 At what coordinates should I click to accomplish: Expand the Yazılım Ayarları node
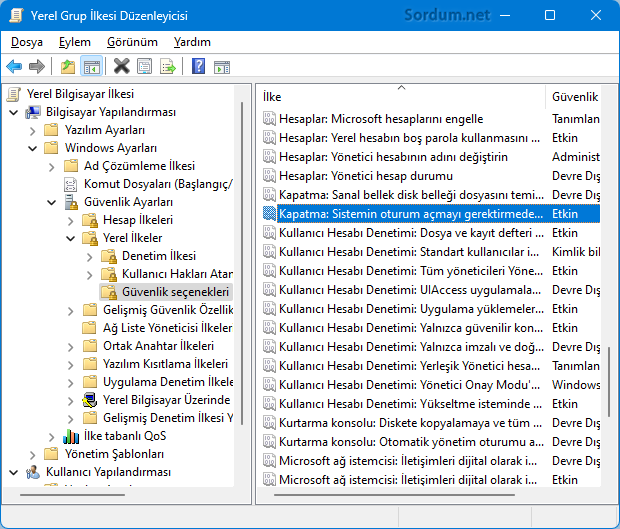[32, 130]
